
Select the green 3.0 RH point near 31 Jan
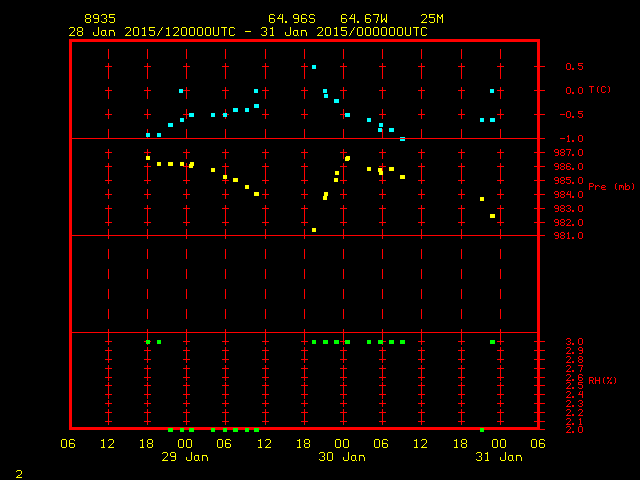(x=492, y=342)
